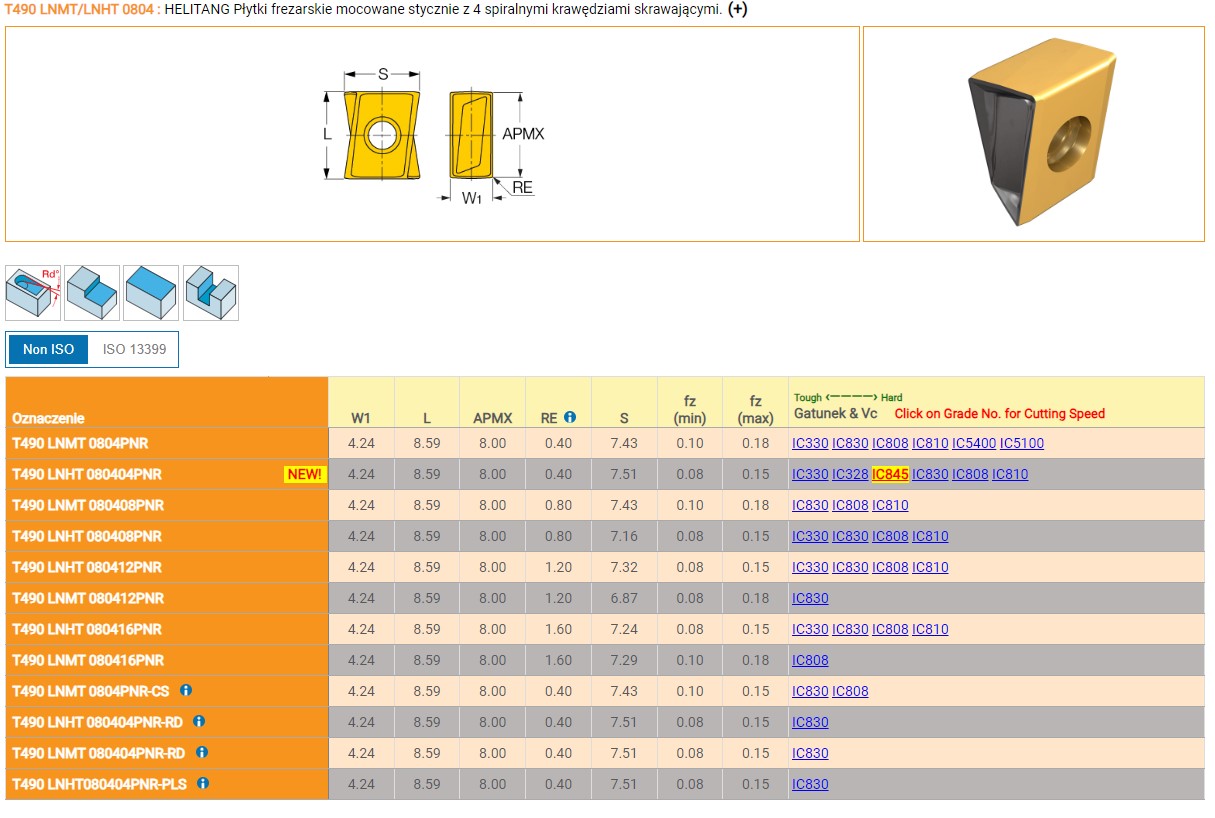Viewport: 1215px width, 818px height.
Task: Select the shoulder milling application icon
Action: coord(92,293)
